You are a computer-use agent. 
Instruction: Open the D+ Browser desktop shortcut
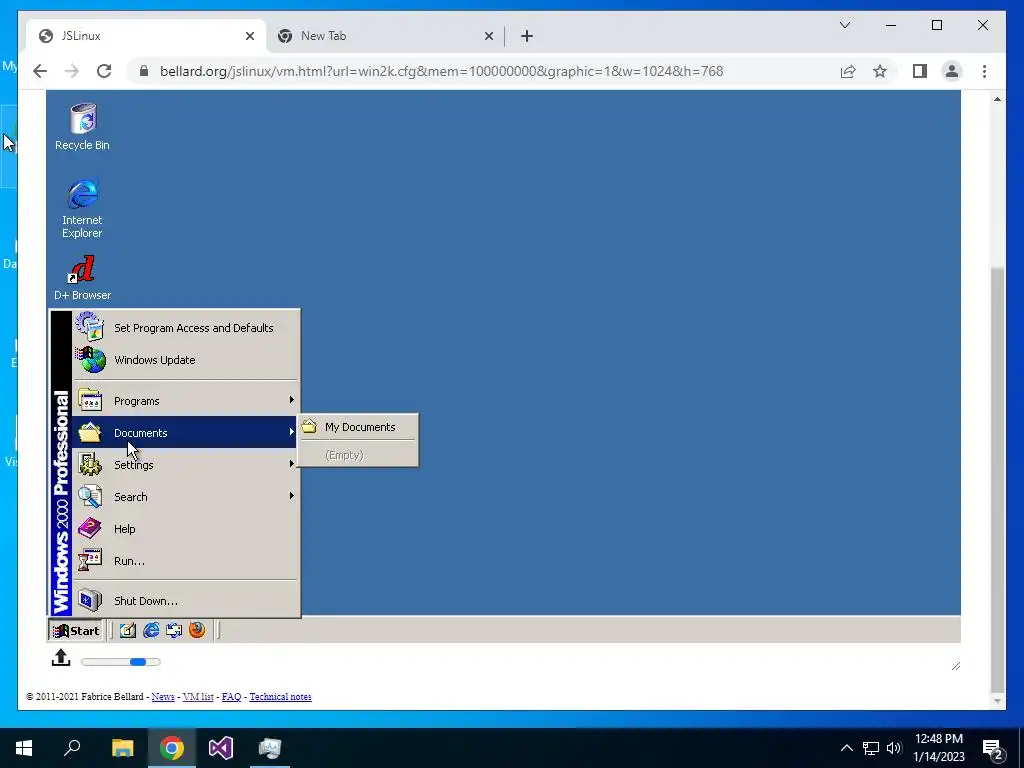82,278
